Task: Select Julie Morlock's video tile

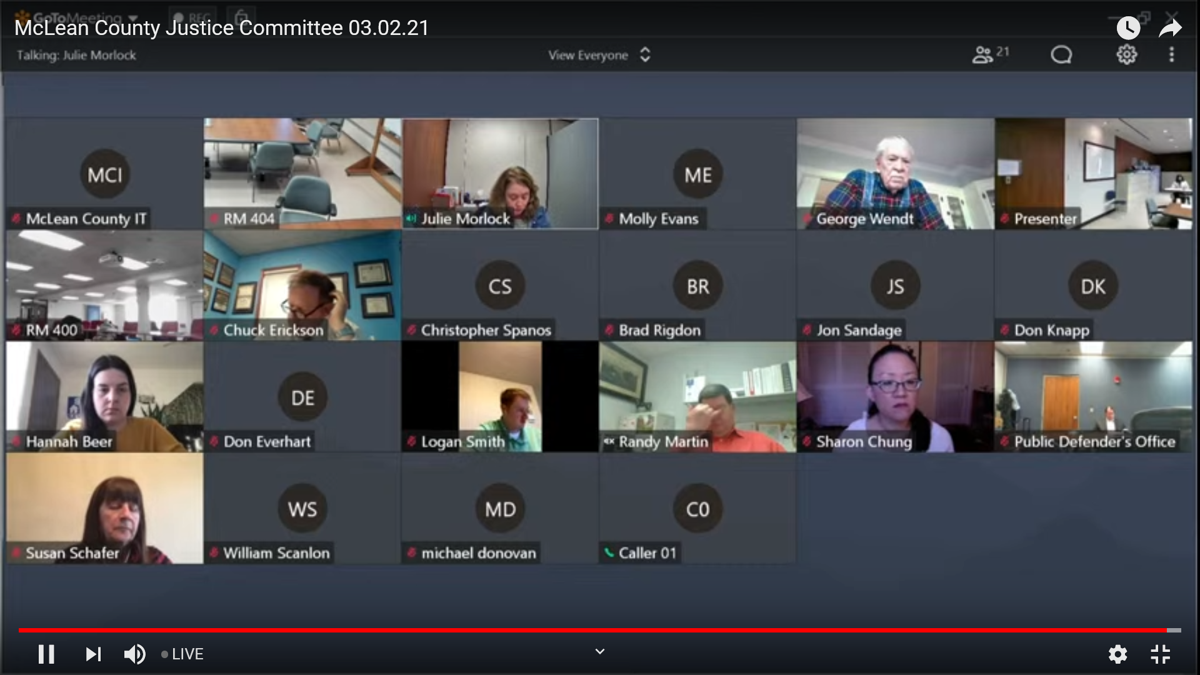Action: click(500, 173)
